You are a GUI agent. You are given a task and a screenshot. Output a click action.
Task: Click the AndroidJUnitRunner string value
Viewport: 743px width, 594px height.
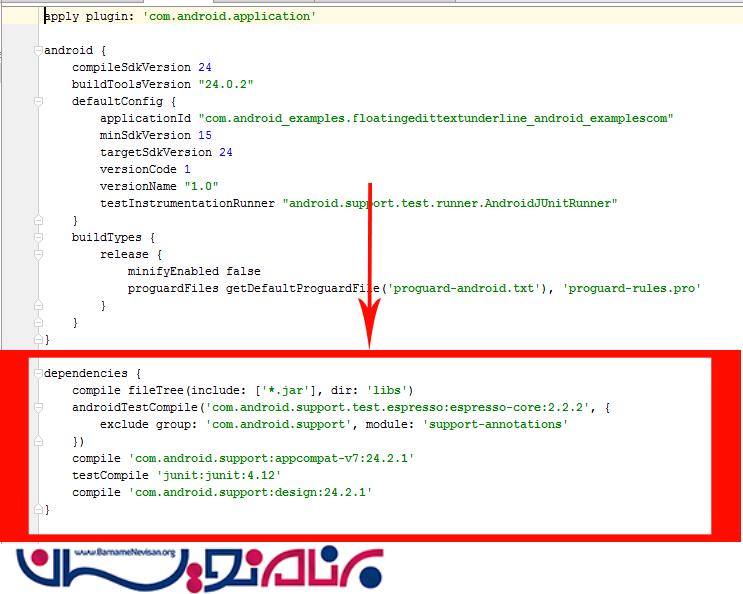pyautogui.click(x=450, y=204)
